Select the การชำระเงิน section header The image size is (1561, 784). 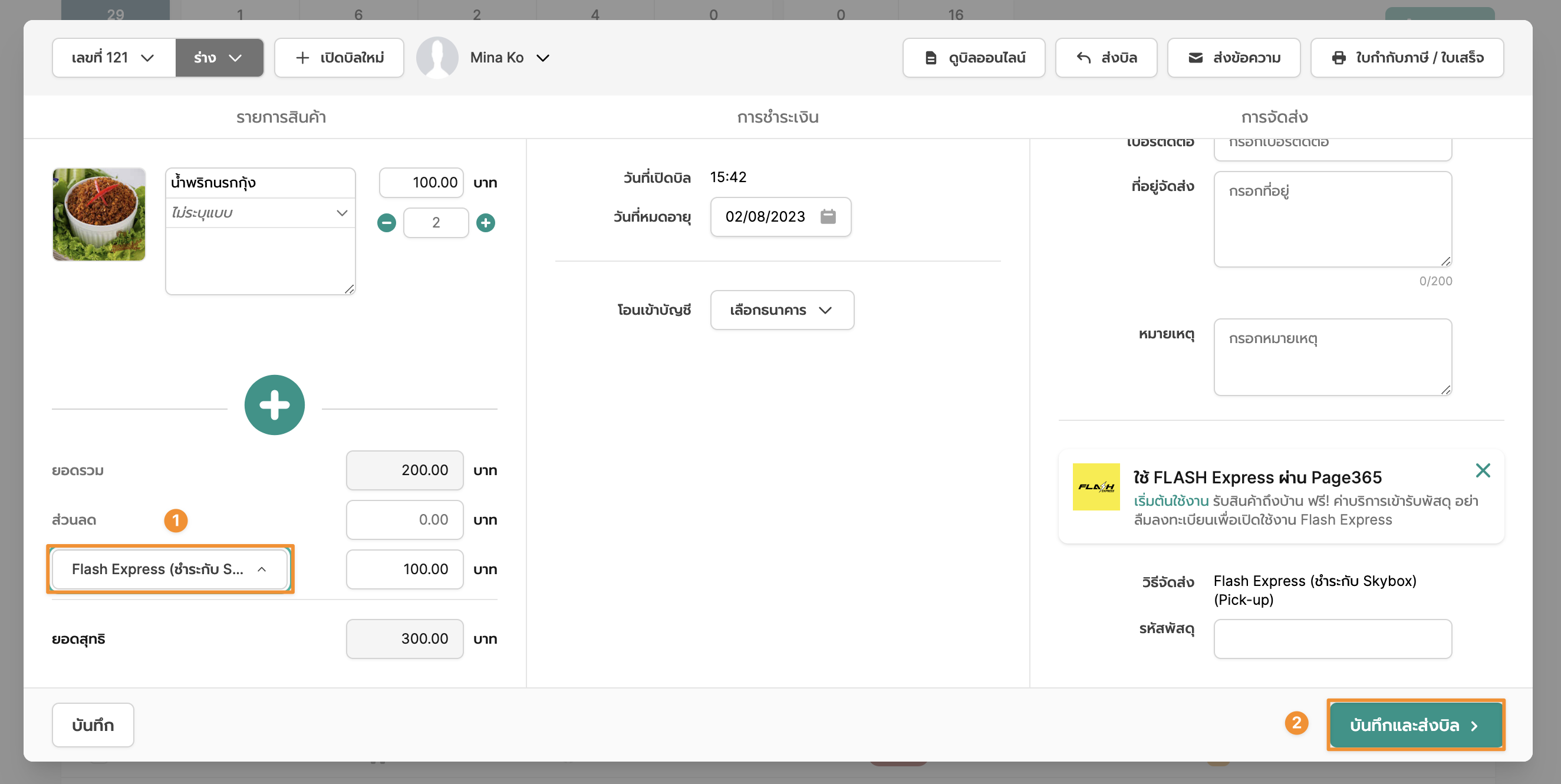tap(778, 117)
